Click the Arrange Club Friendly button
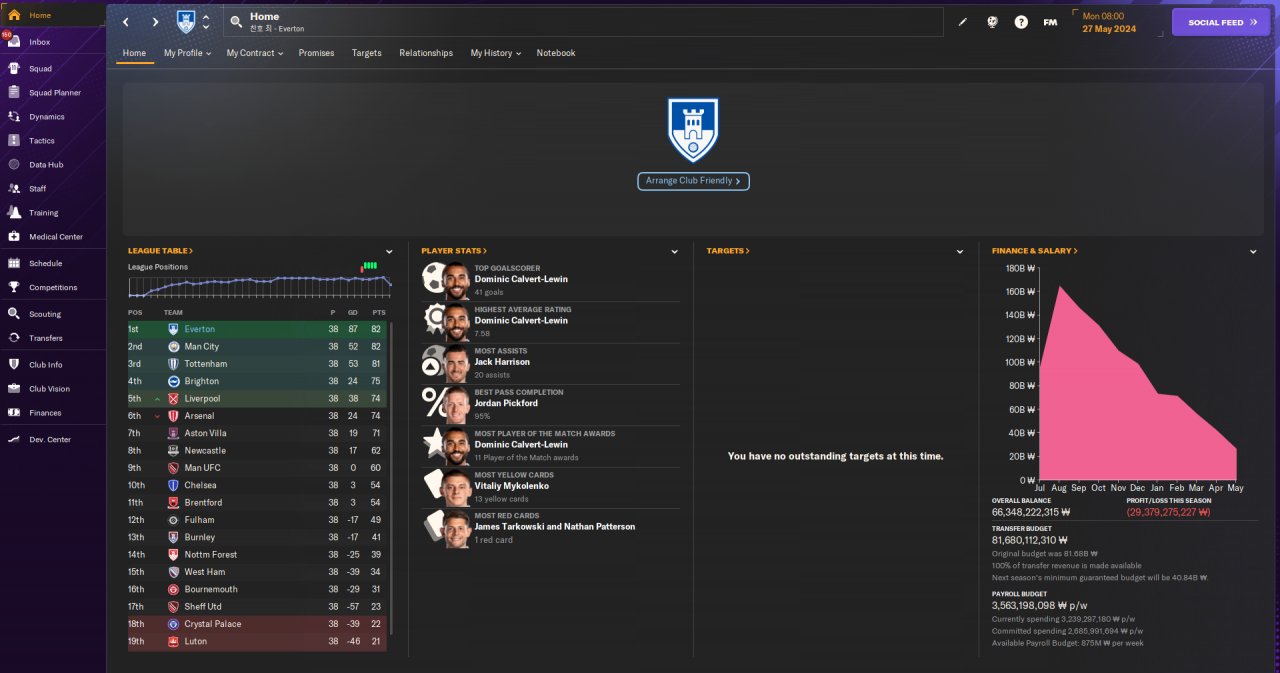 coord(693,181)
